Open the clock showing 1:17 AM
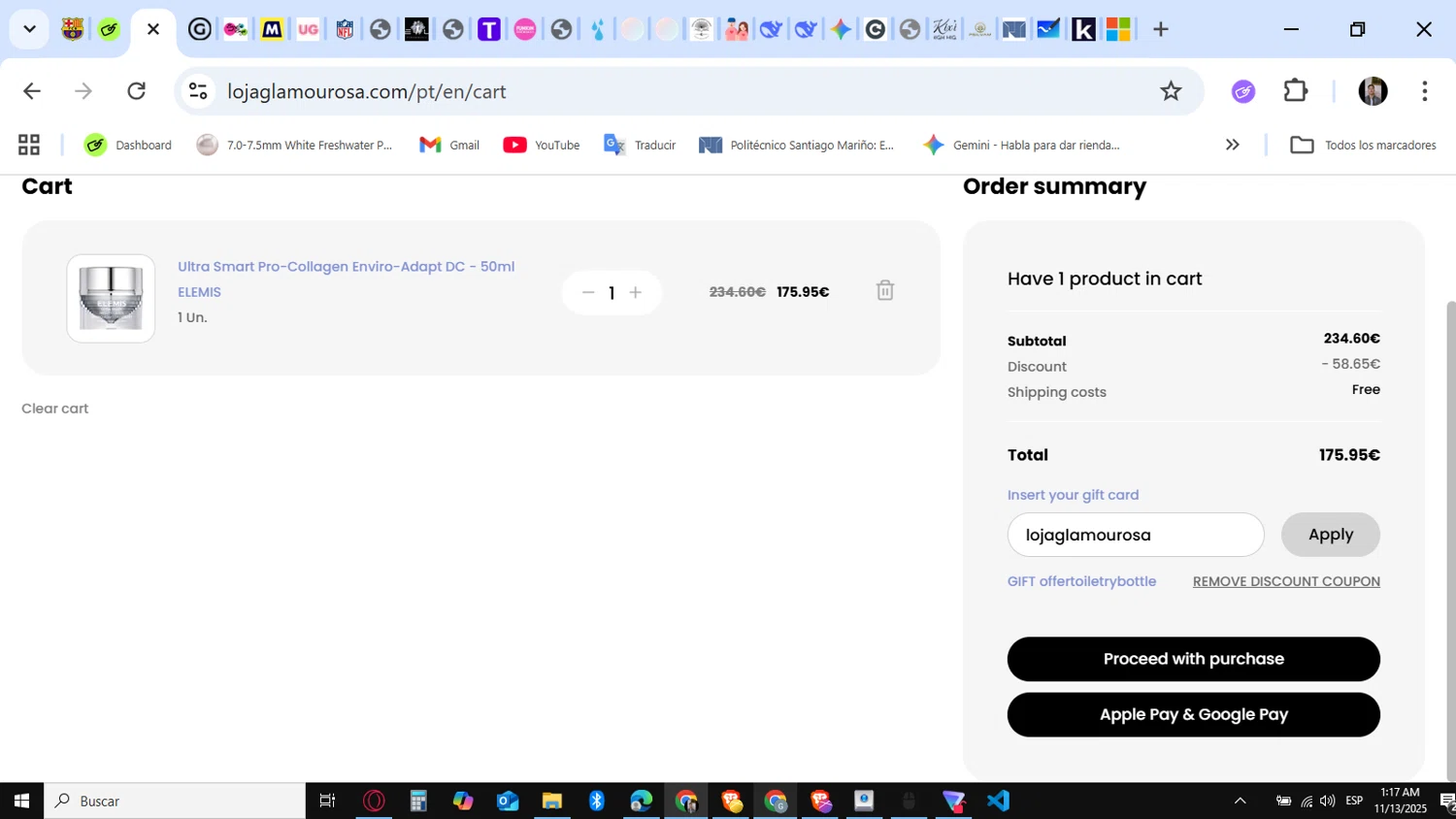The image size is (1456, 819). point(1401,801)
